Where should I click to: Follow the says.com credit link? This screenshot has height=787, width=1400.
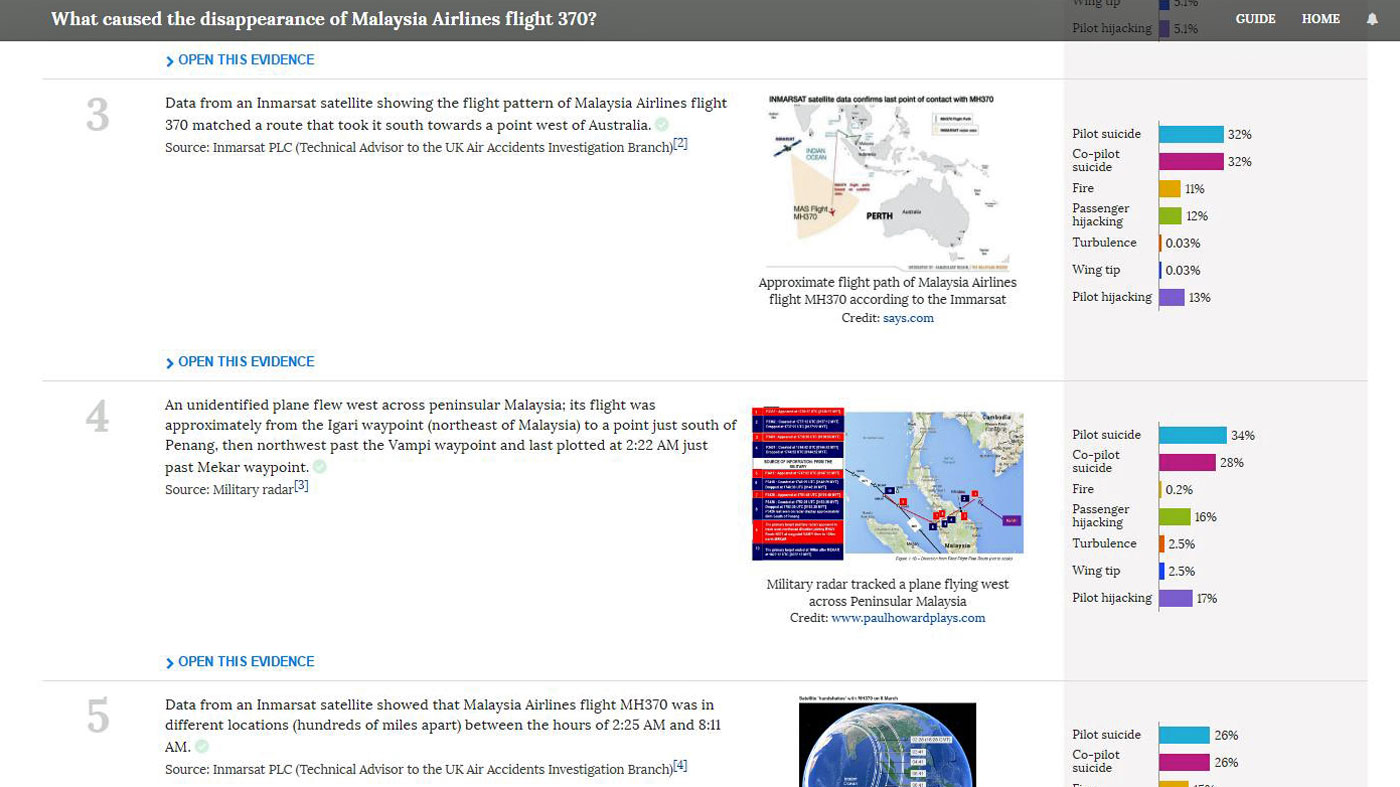pos(908,318)
